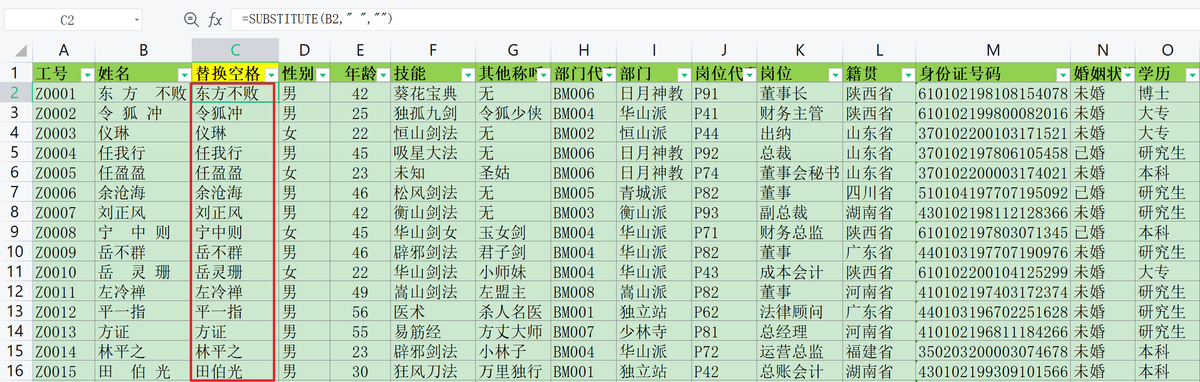Select the 圣姑 cell
The image size is (1200, 382).
point(514,173)
